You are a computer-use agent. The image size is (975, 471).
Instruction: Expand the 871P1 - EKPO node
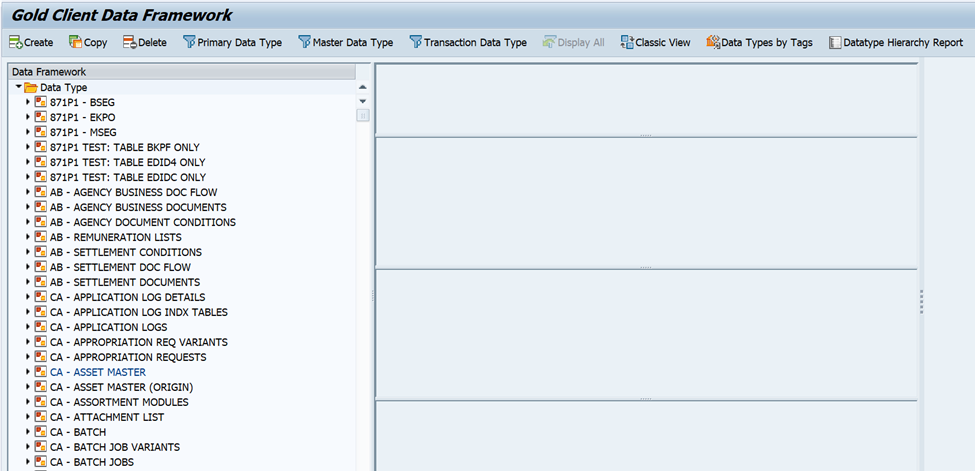click(x=28, y=117)
